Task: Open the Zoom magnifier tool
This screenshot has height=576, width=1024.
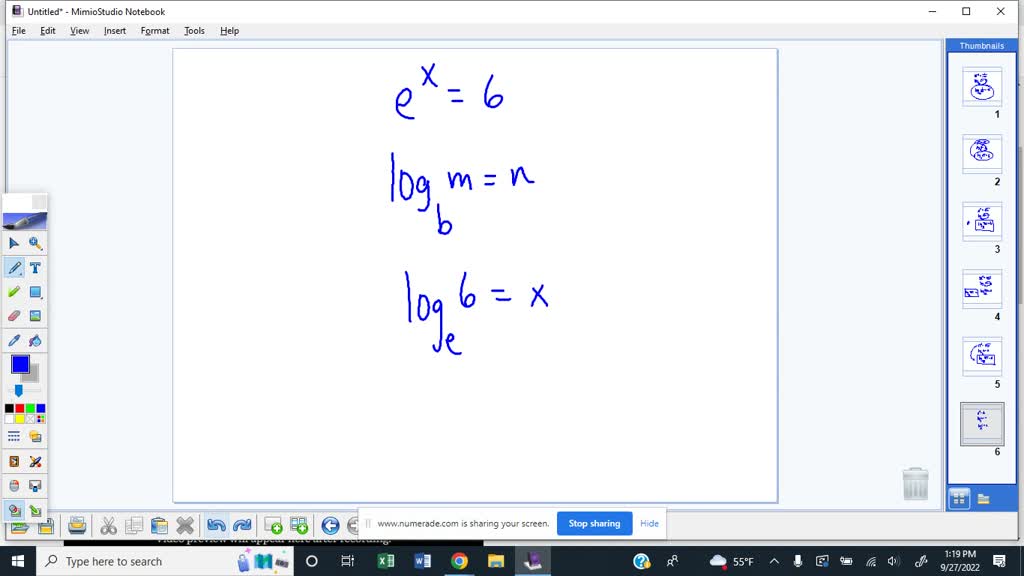Action: [36, 243]
